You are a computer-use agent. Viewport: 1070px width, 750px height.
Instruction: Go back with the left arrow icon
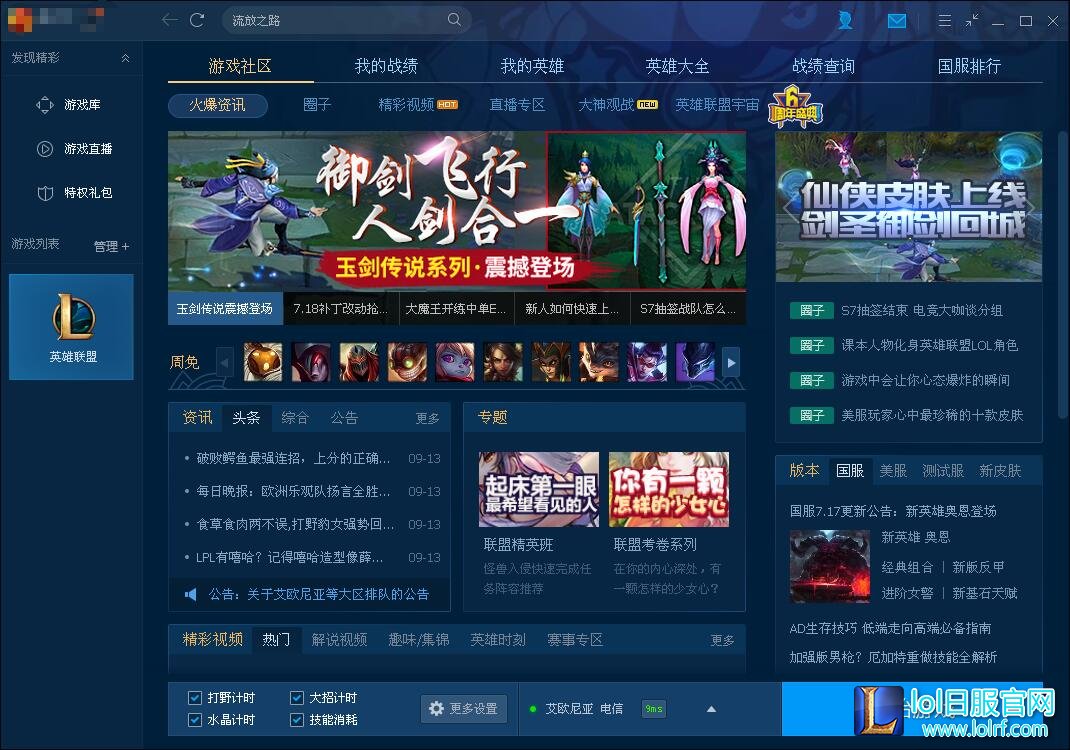click(x=169, y=20)
